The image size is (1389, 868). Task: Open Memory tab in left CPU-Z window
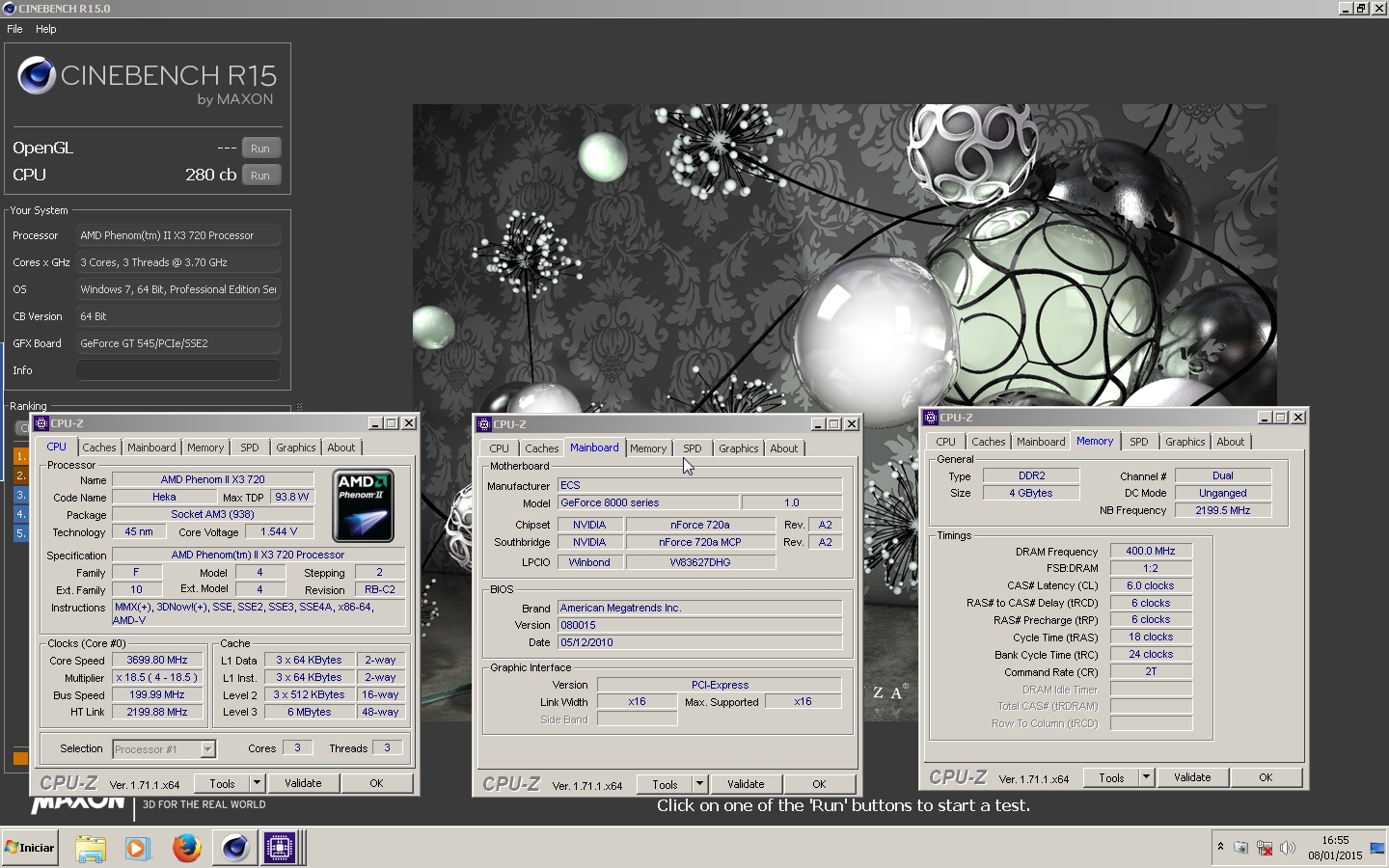click(205, 448)
